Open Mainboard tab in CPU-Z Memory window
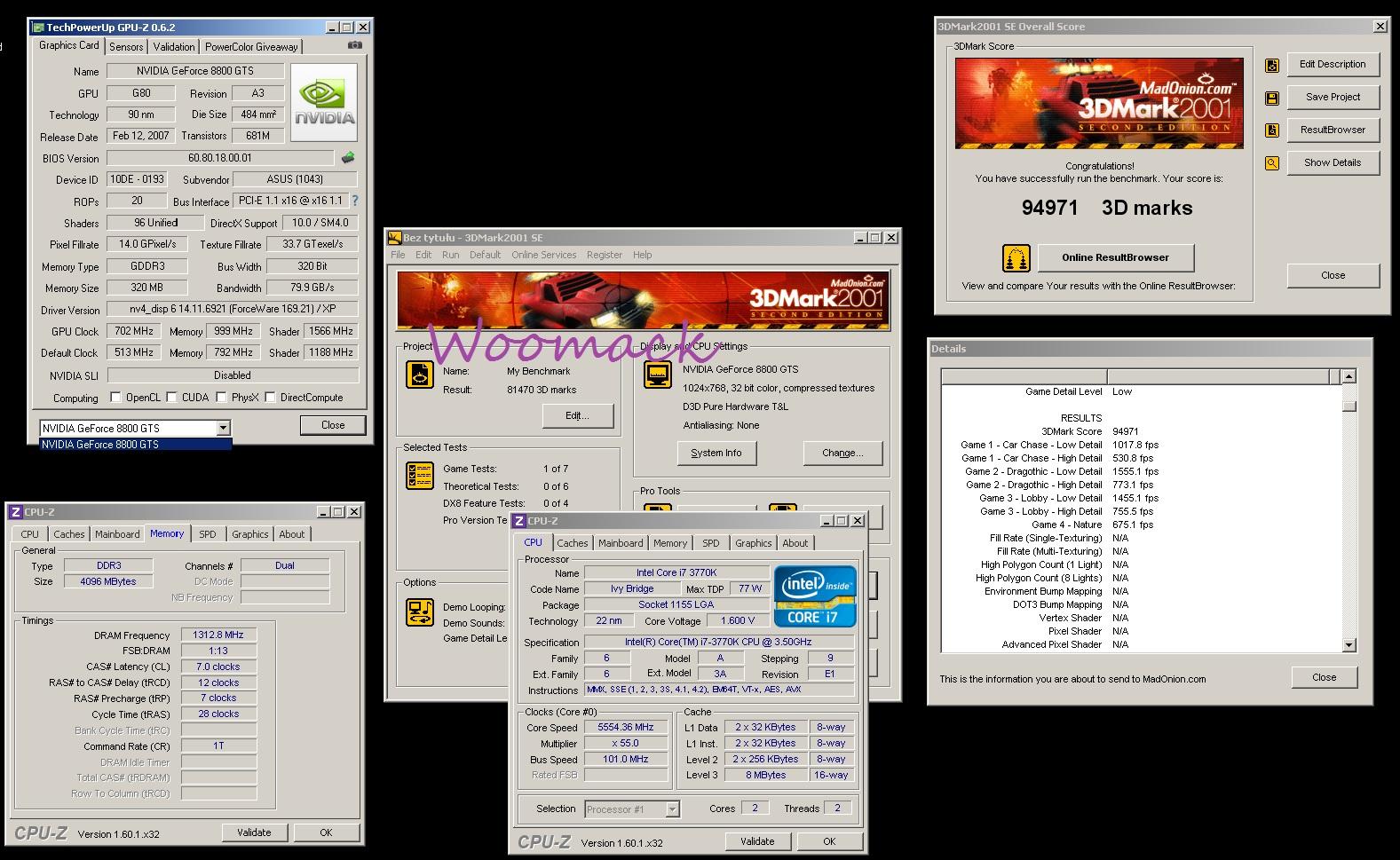 click(x=117, y=534)
